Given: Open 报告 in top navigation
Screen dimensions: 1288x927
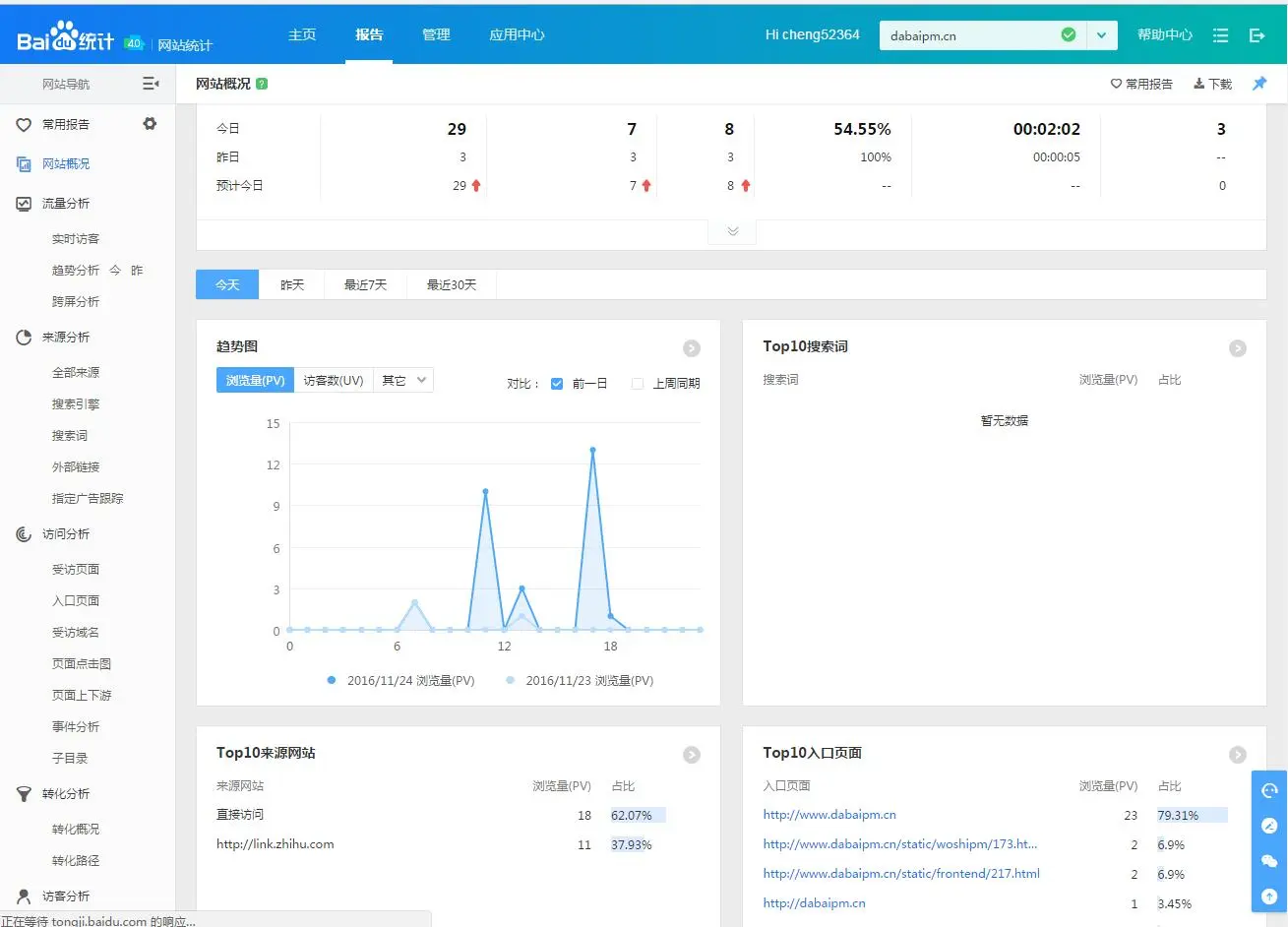Looking at the screenshot, I should [369, 34].
